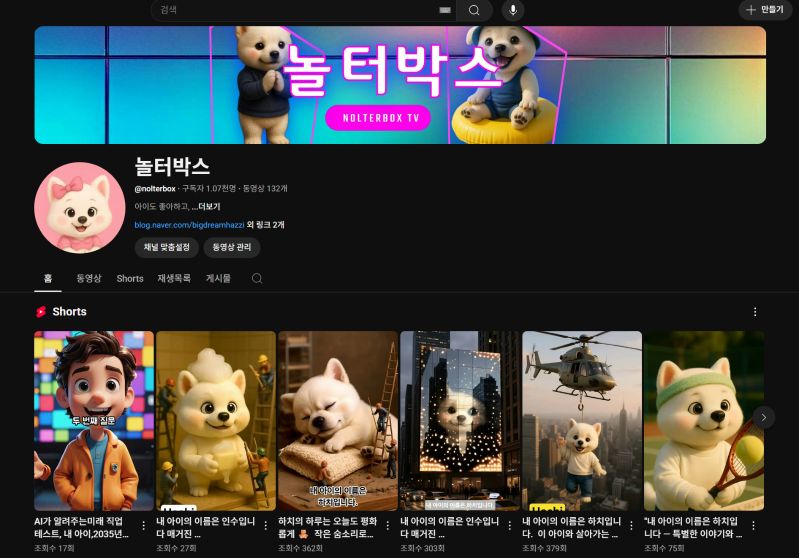Screen dimensions: 799x558
Task: Open the 재생목록 tab
Action: 174,278
